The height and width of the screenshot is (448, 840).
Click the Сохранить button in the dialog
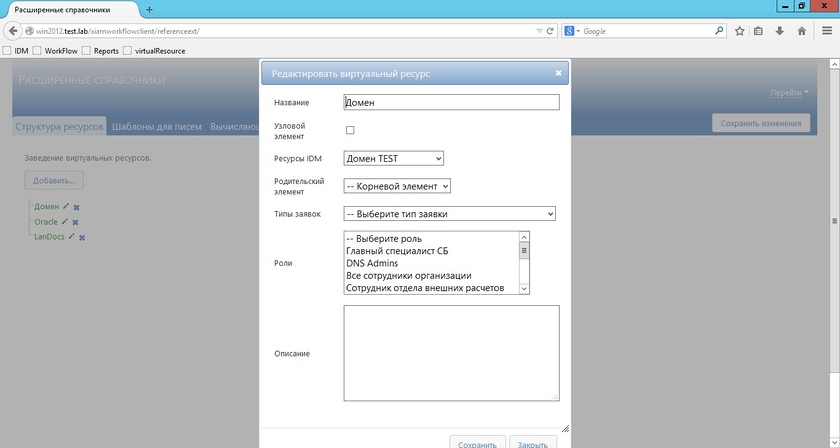[477, 444]
